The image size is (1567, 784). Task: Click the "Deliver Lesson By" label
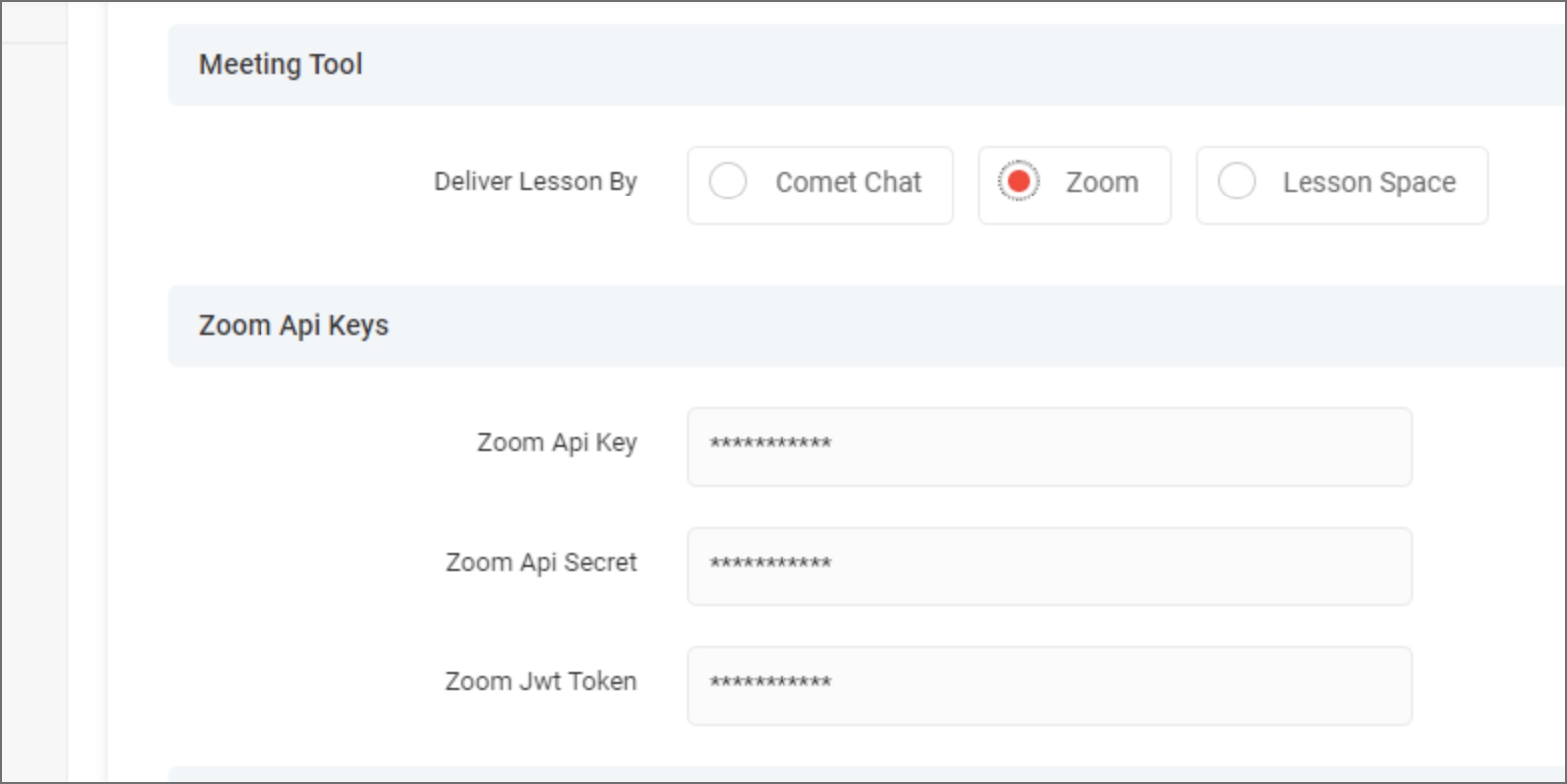click(535, 182)
